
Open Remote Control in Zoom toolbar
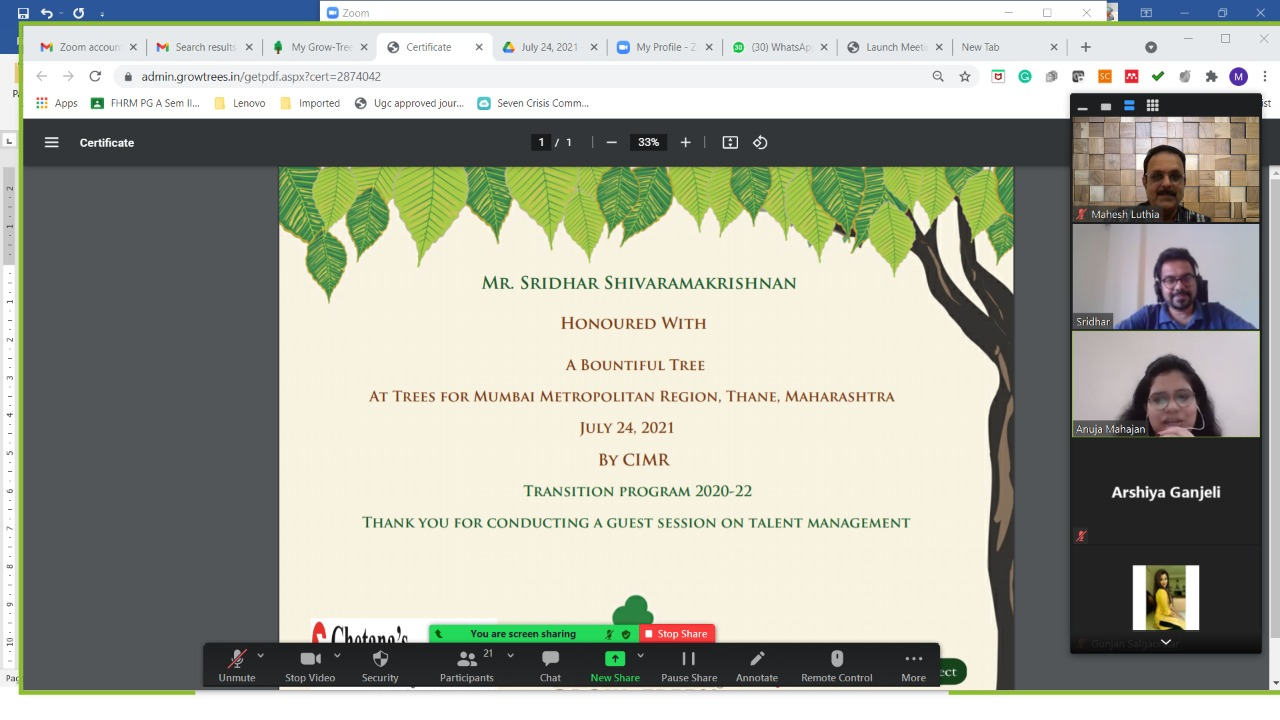tap(836, 665)
